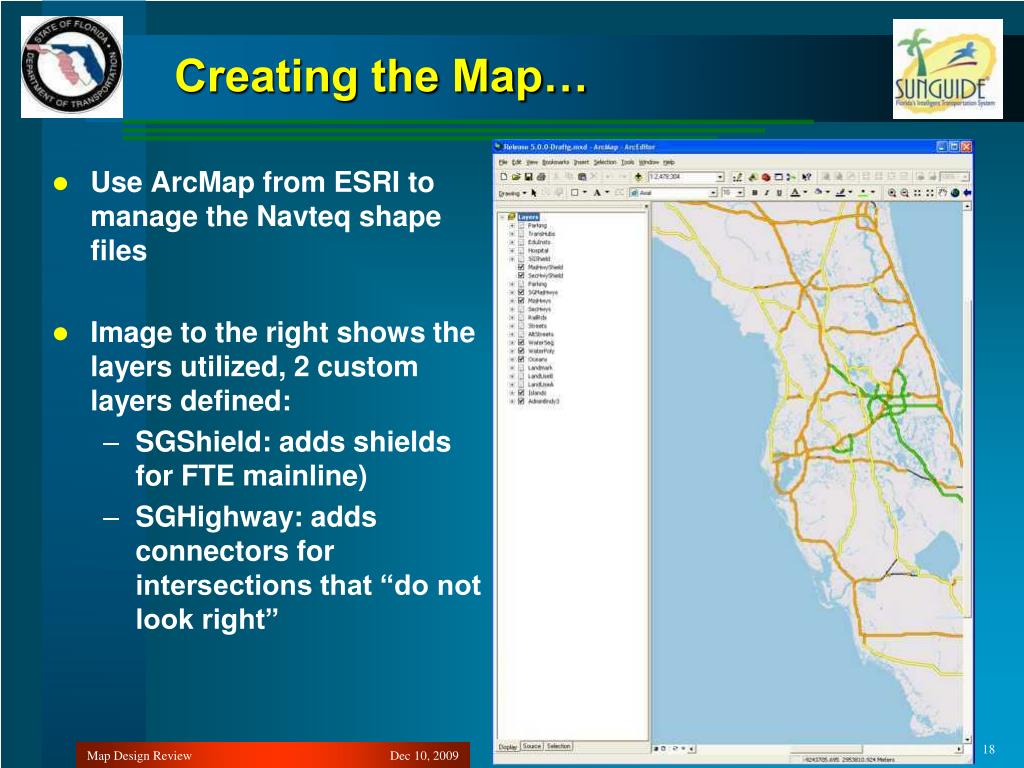
Task: Open the File menu
Action: coord(503,162)
